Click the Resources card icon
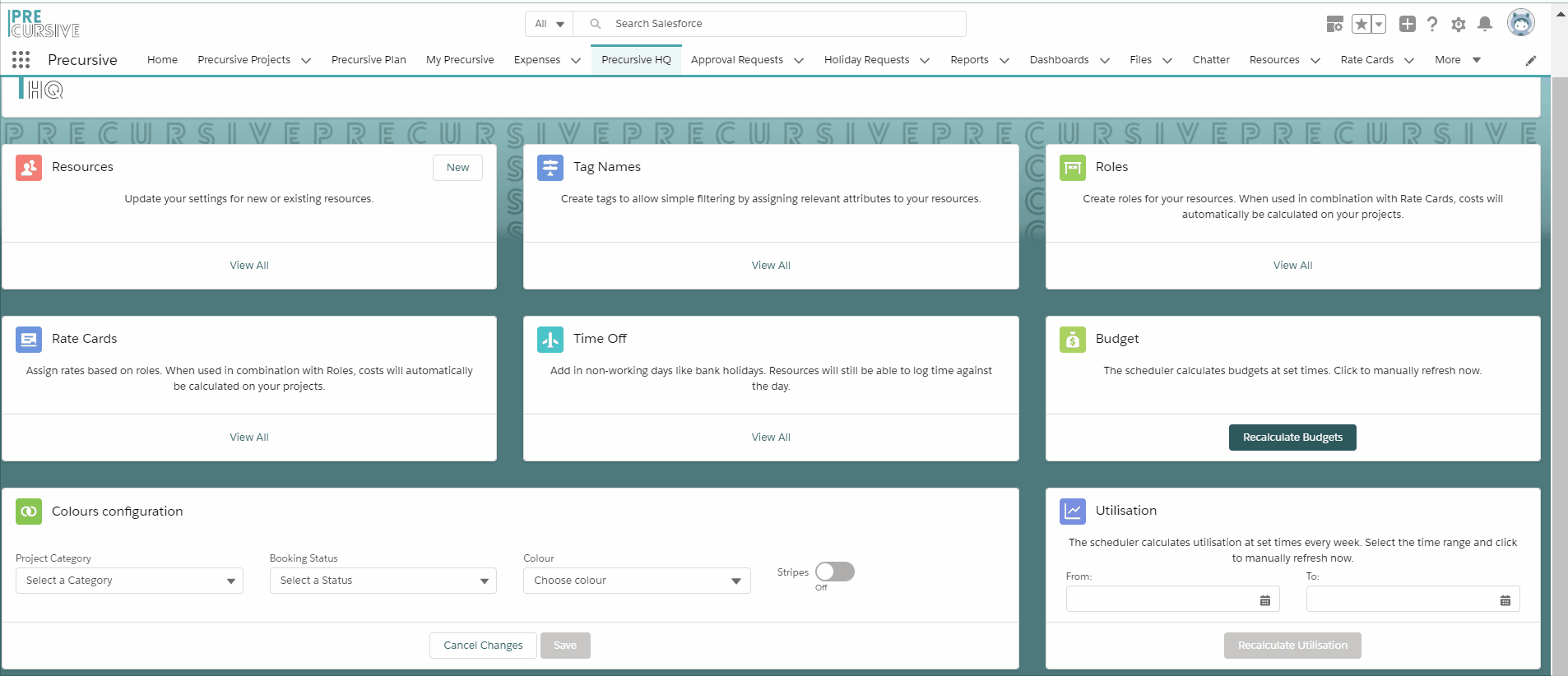The width and height of the screenshot is (1568, 676). point(29,168)
